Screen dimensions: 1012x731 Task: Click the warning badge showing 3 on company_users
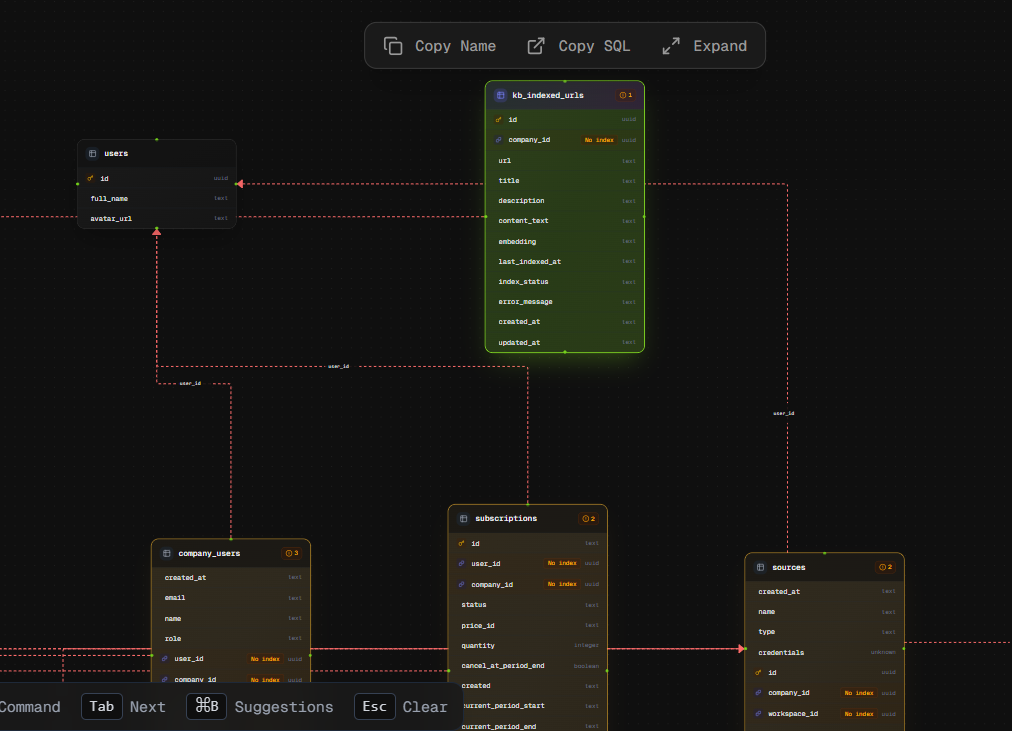(x=293, y=552)
